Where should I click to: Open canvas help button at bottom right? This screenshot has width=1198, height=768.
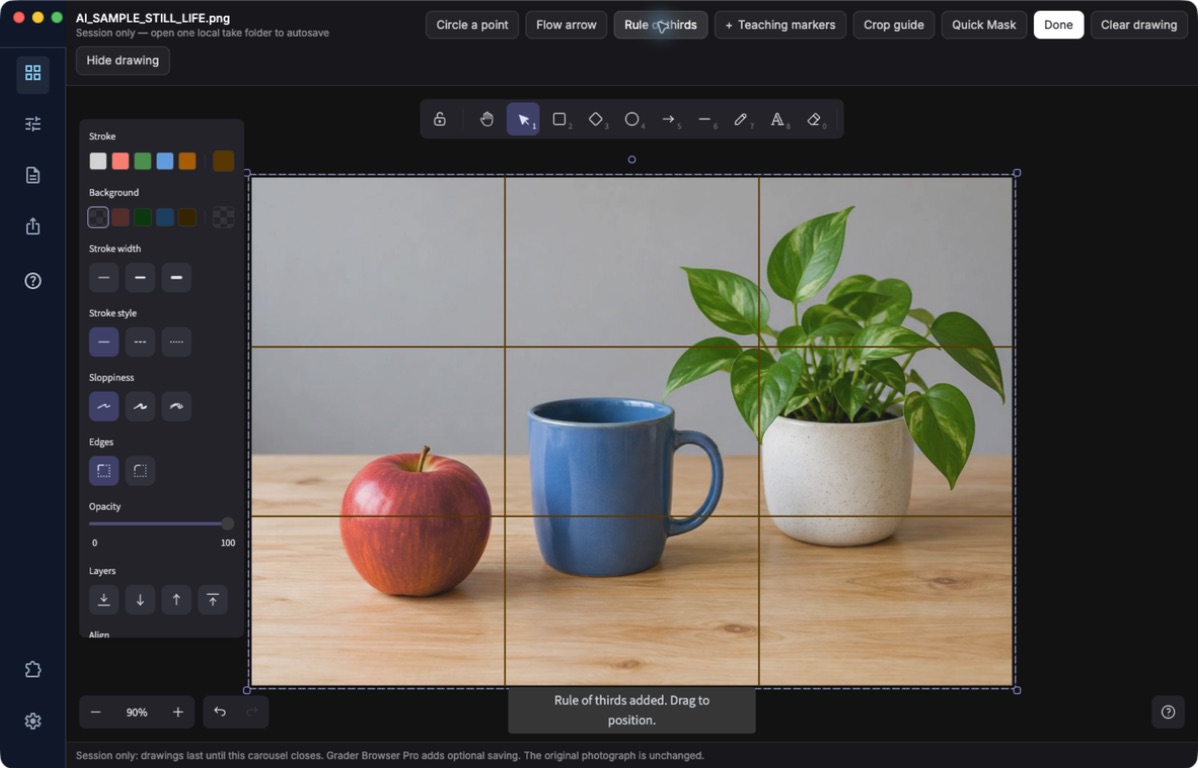(x=1167, y=712)
